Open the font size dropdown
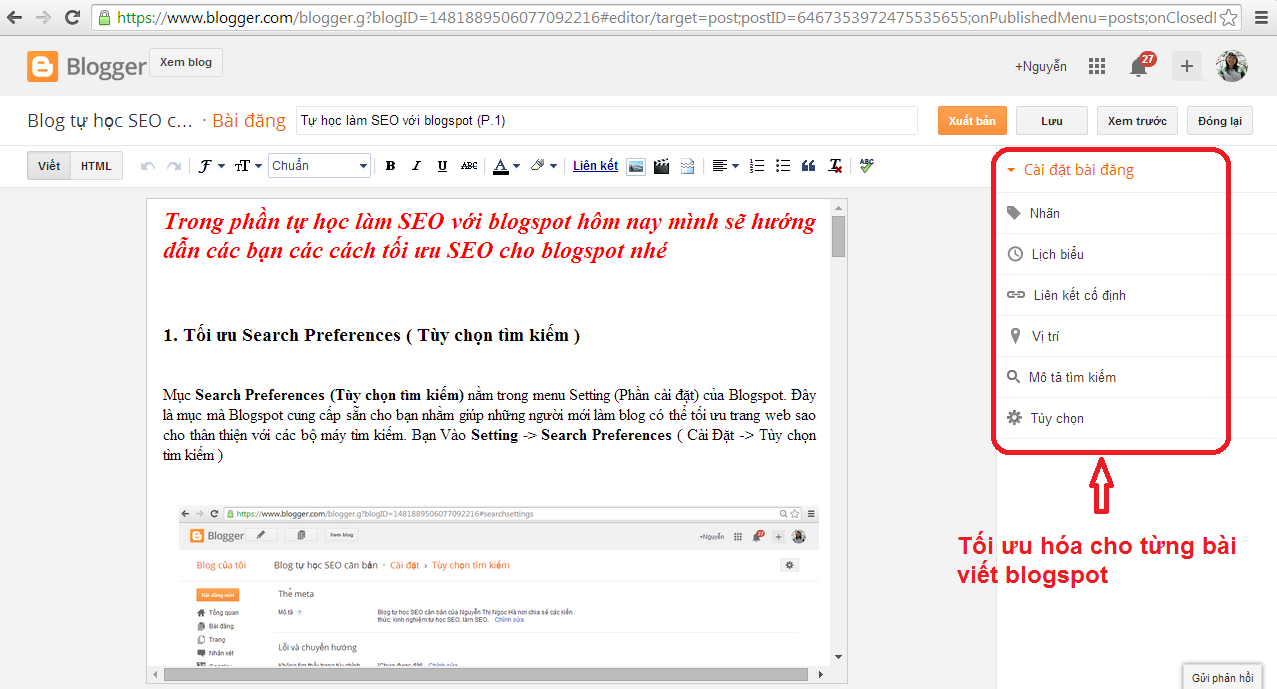 tap(248, 166)
